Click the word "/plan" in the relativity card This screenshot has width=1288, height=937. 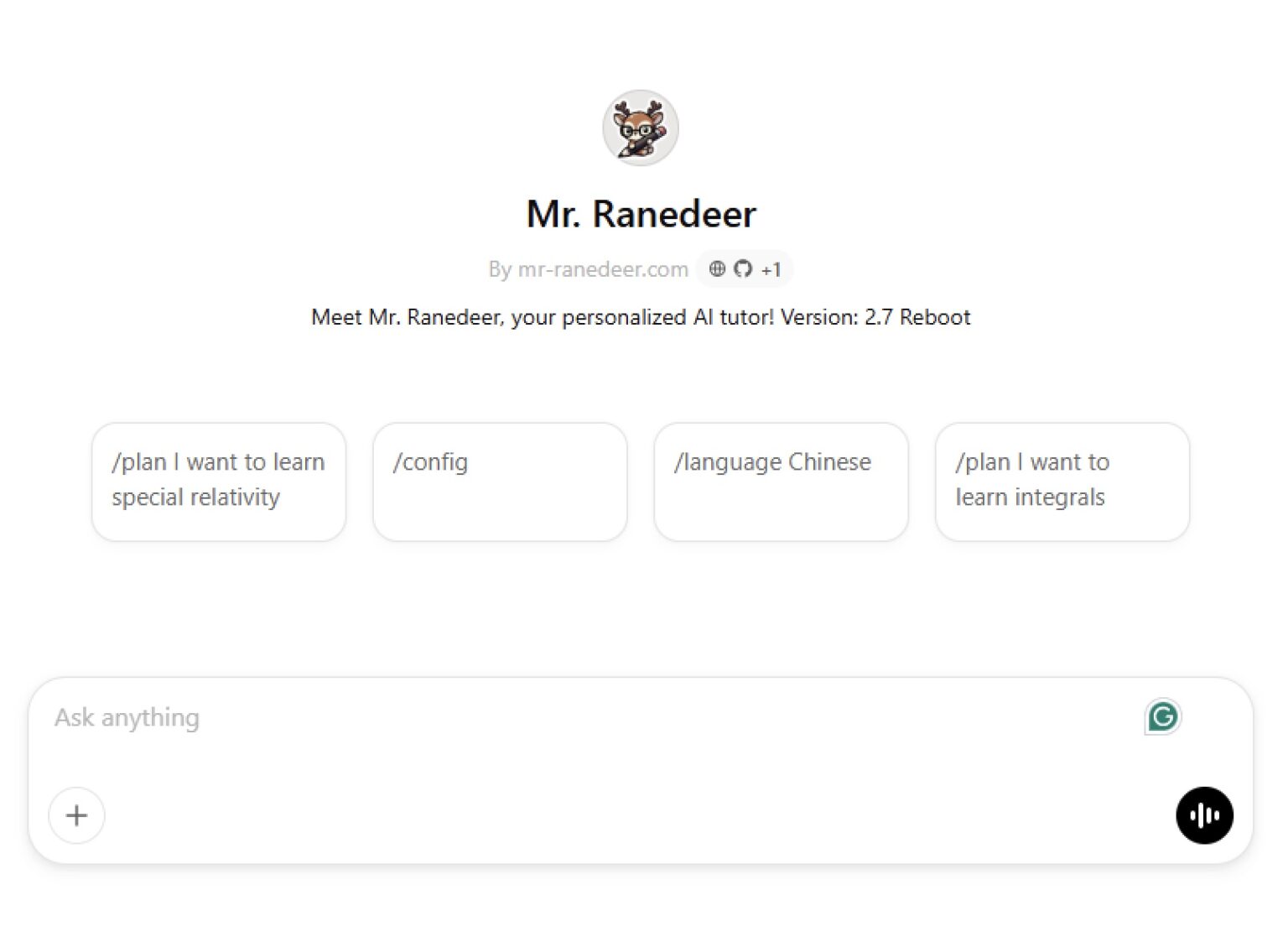[x=139, y=462]
